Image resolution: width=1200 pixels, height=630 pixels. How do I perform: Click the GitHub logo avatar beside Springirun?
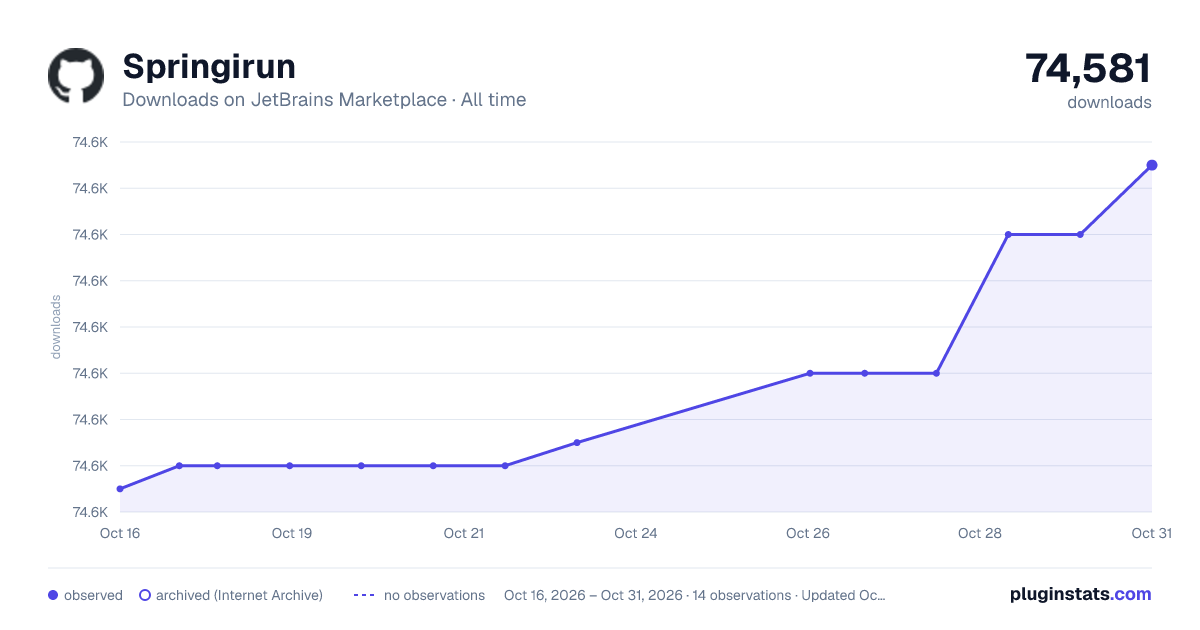coord(76,76)
